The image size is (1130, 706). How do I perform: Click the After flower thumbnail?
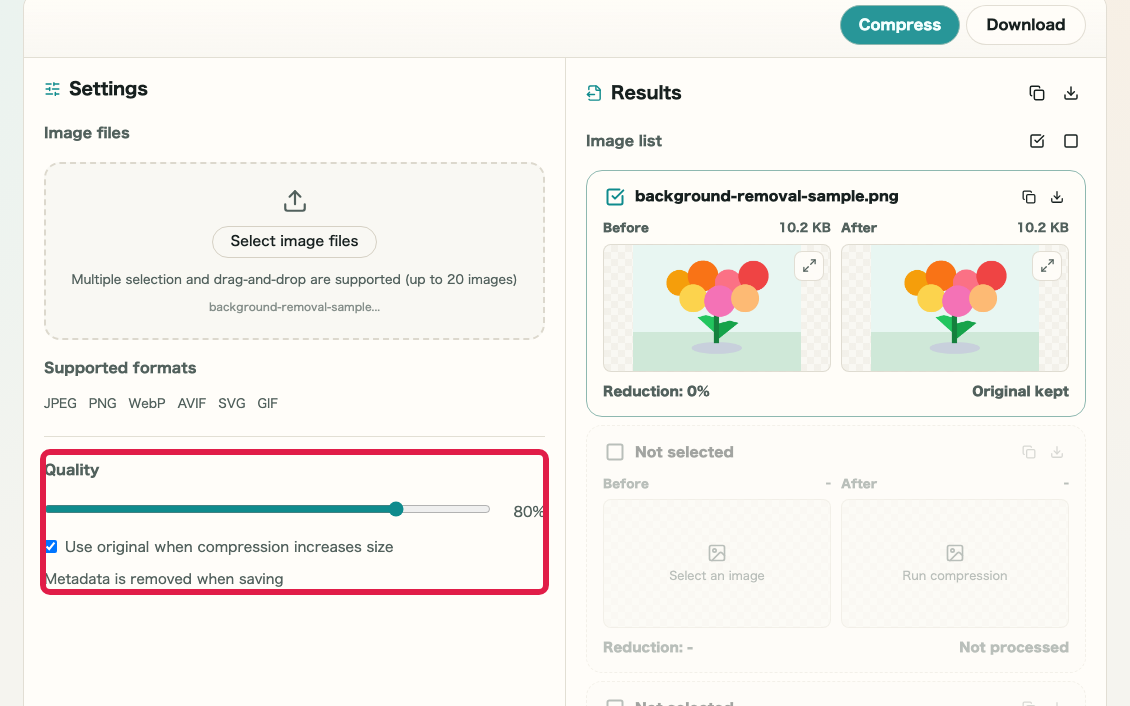point(954,308)
